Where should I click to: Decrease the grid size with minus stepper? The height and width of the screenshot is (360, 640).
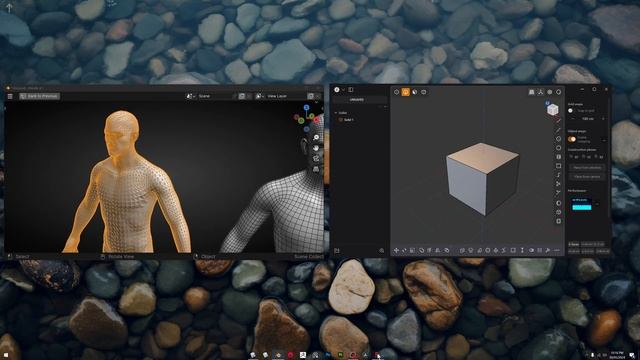tap(572, 119)
